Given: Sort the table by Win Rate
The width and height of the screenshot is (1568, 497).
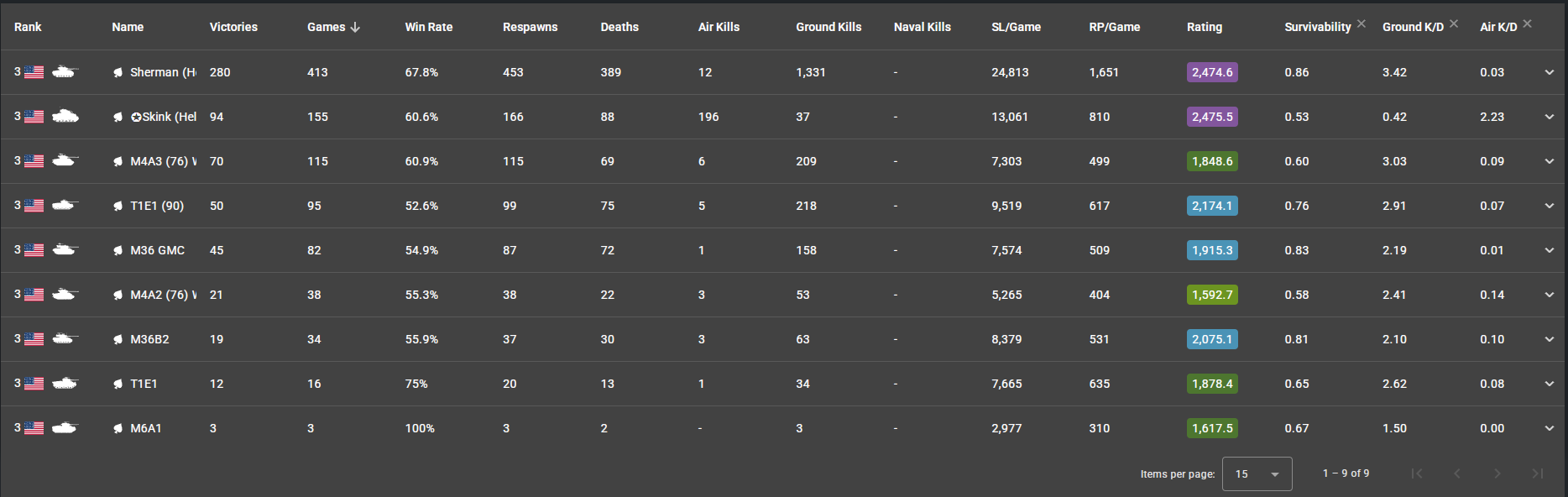Looking at the screenshot, I should click(x=428, y=27).
